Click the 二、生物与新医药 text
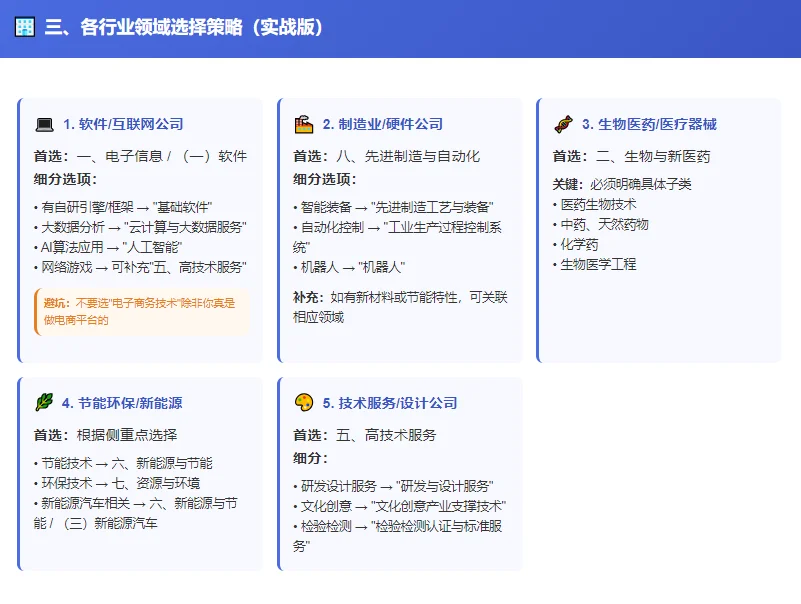This screenshot has height=604, width=801. point(655,154)
